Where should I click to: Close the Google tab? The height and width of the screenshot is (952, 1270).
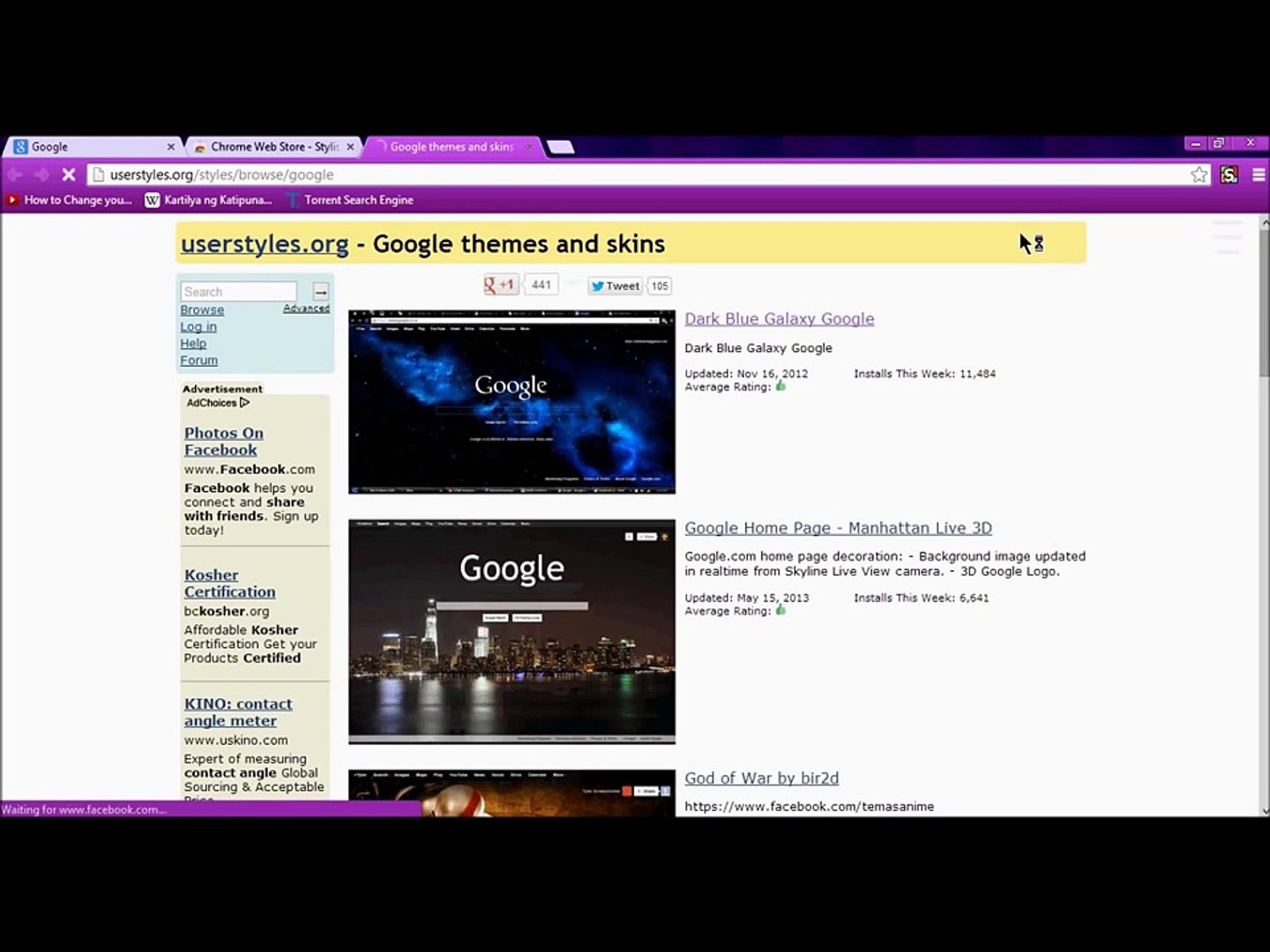171,146
